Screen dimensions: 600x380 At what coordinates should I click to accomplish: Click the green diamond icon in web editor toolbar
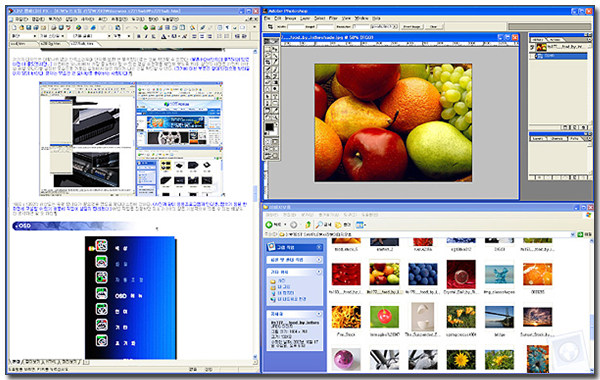145,28
